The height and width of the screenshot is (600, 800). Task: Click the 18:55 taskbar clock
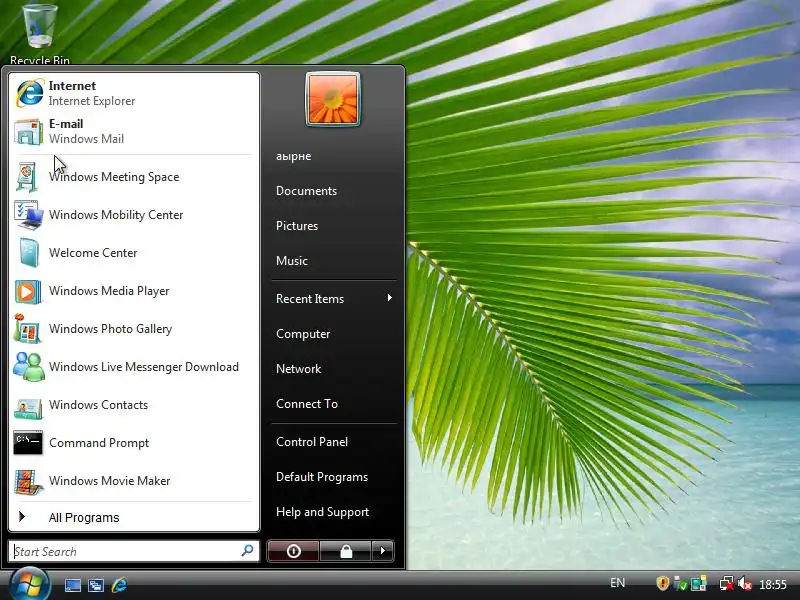772,584
